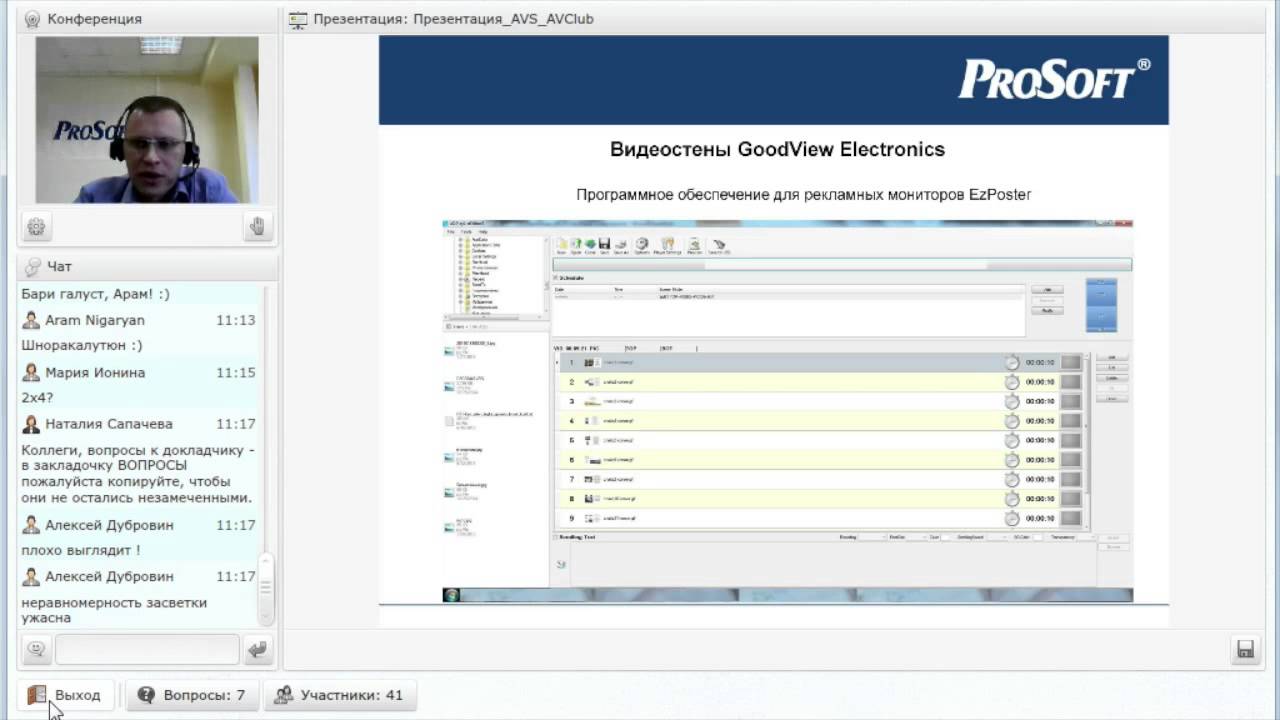Click chat message '2x4?'
This screenshot has height=720, width=1280.
pos(36,397)
